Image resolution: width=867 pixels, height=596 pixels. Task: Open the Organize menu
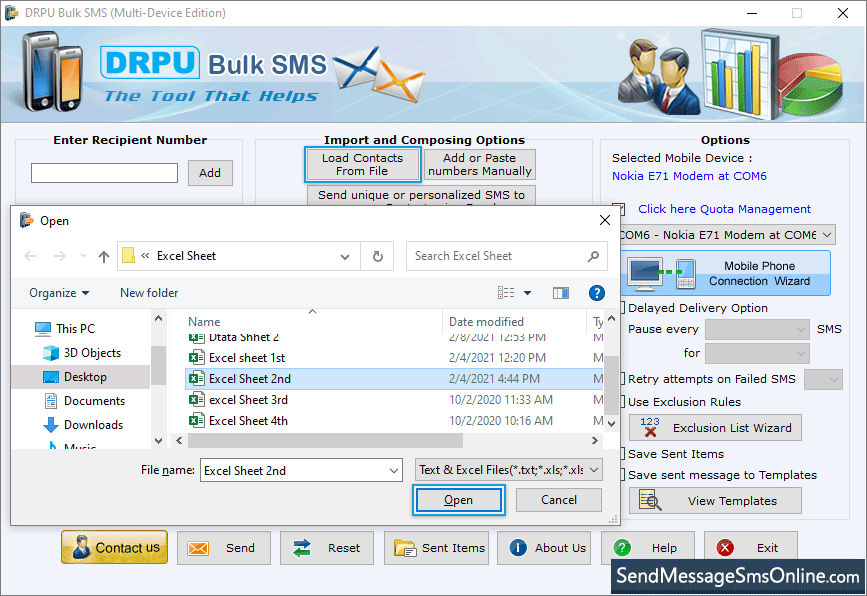[59, 292]
